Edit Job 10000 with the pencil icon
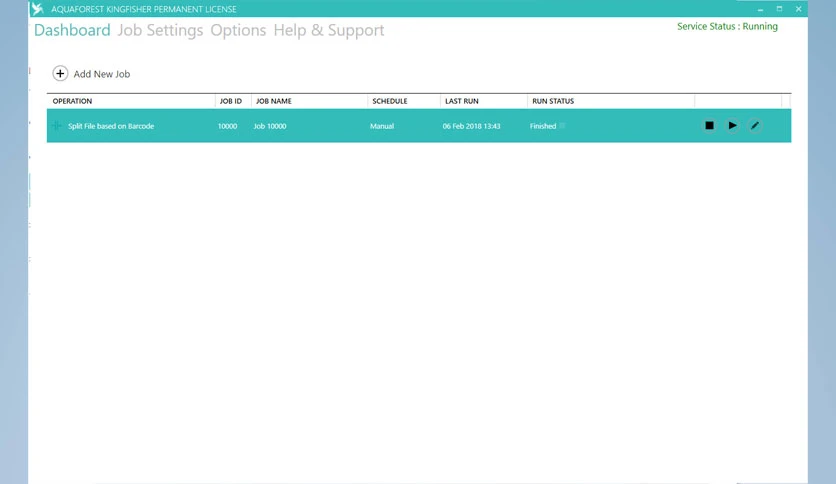 pyautogui.click(x=755, y=126)
